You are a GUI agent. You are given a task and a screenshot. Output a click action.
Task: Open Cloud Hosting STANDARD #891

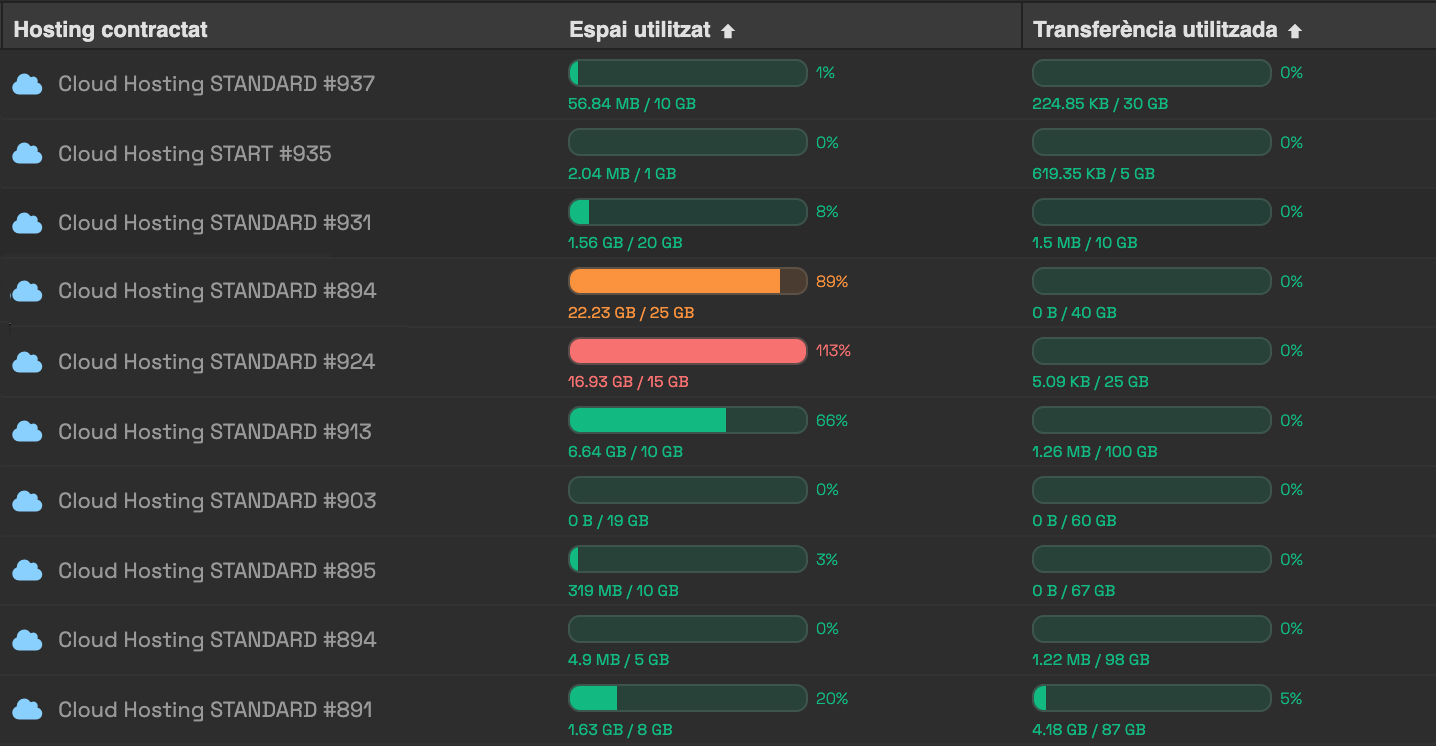tap(215, 710)
